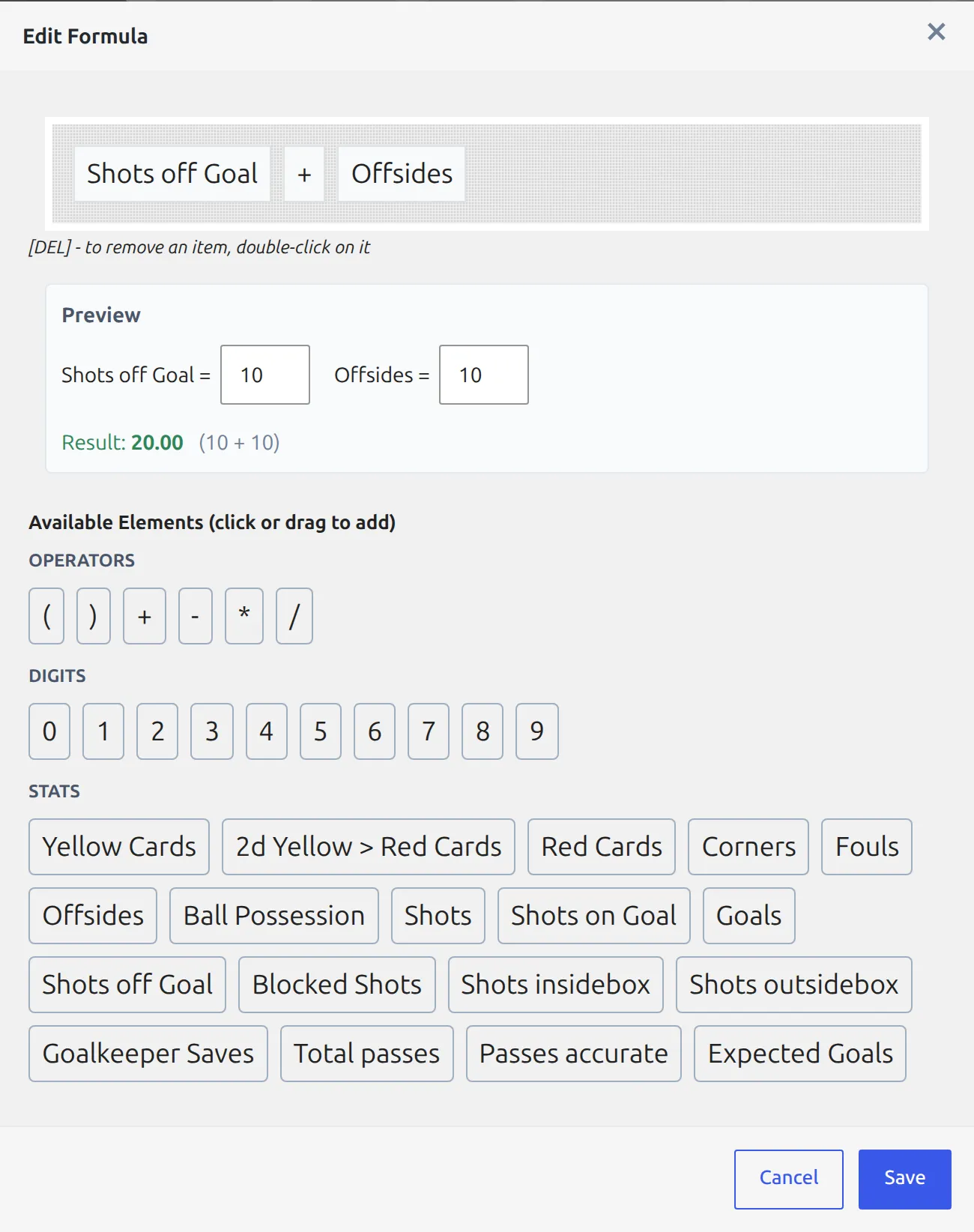
Task: Add the division slash operator
Action: [294, 616]
